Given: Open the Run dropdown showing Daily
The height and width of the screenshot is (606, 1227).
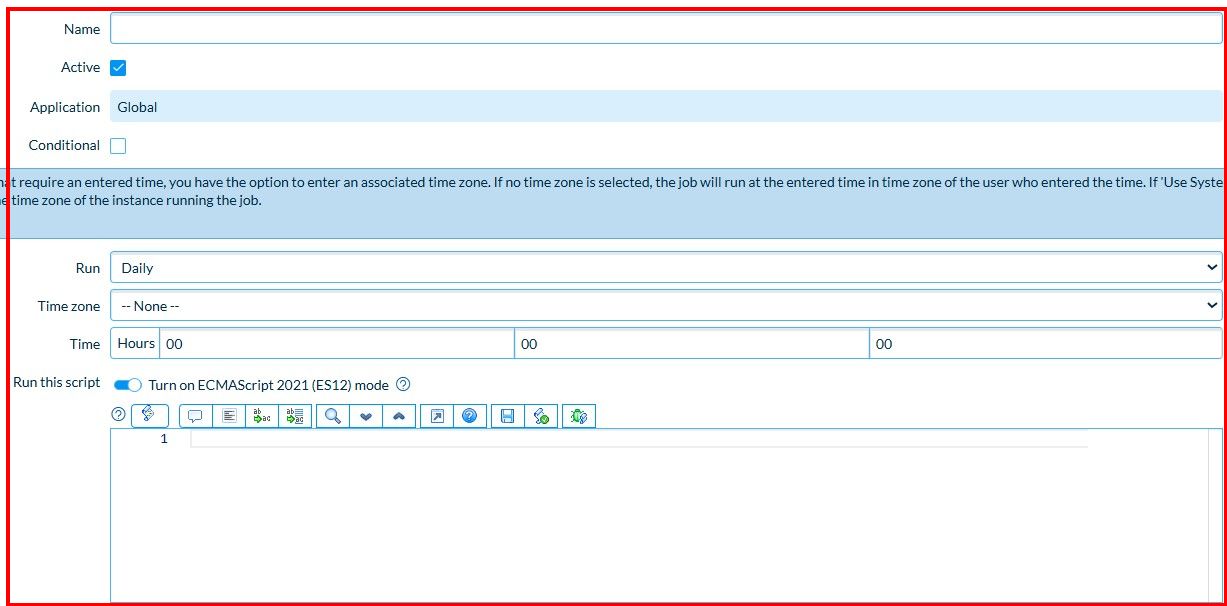Looking at the screenshot, I should 666,267.
